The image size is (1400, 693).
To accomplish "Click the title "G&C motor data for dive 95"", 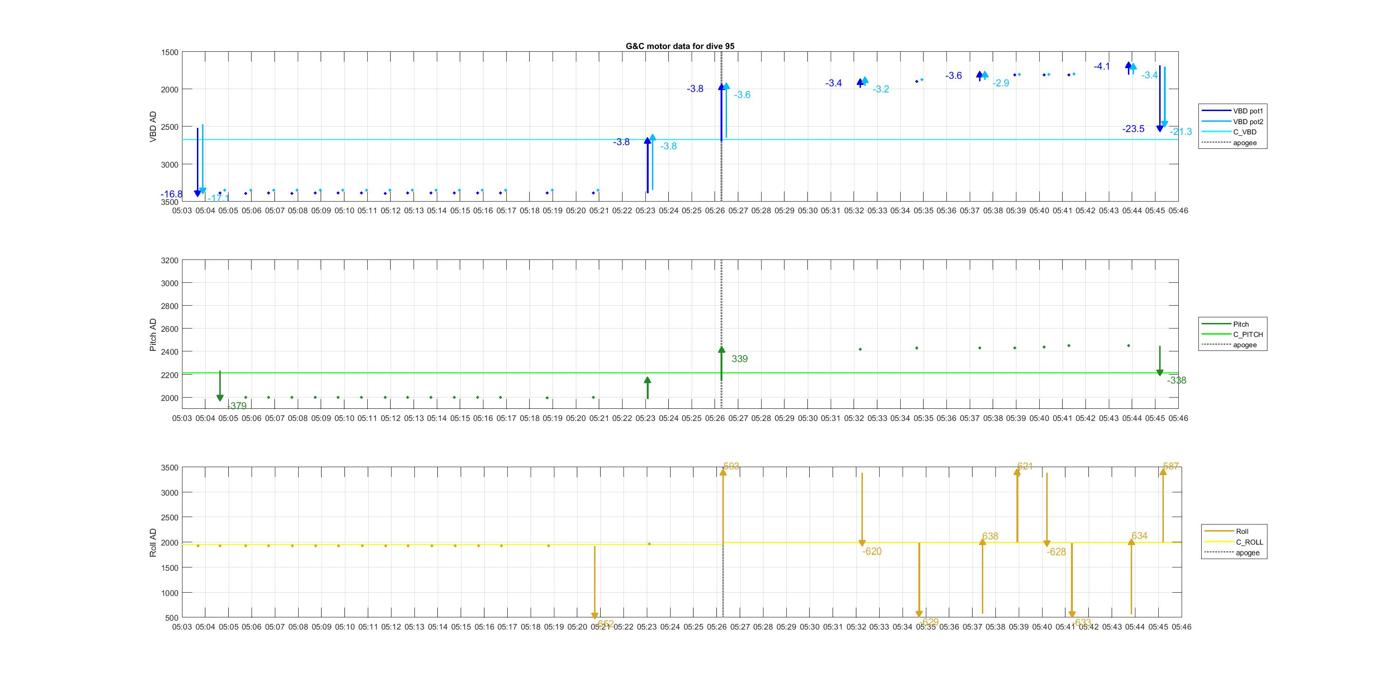I will (x=680, y=46).
